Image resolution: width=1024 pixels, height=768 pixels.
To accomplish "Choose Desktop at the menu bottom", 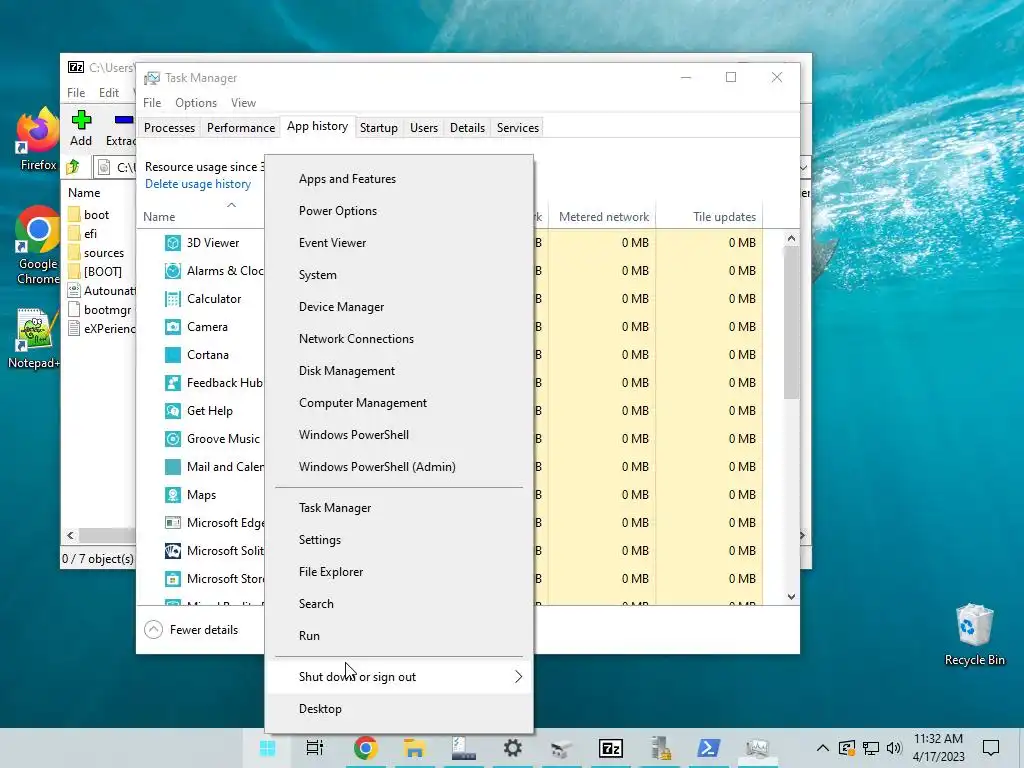I will coord(399,709).
